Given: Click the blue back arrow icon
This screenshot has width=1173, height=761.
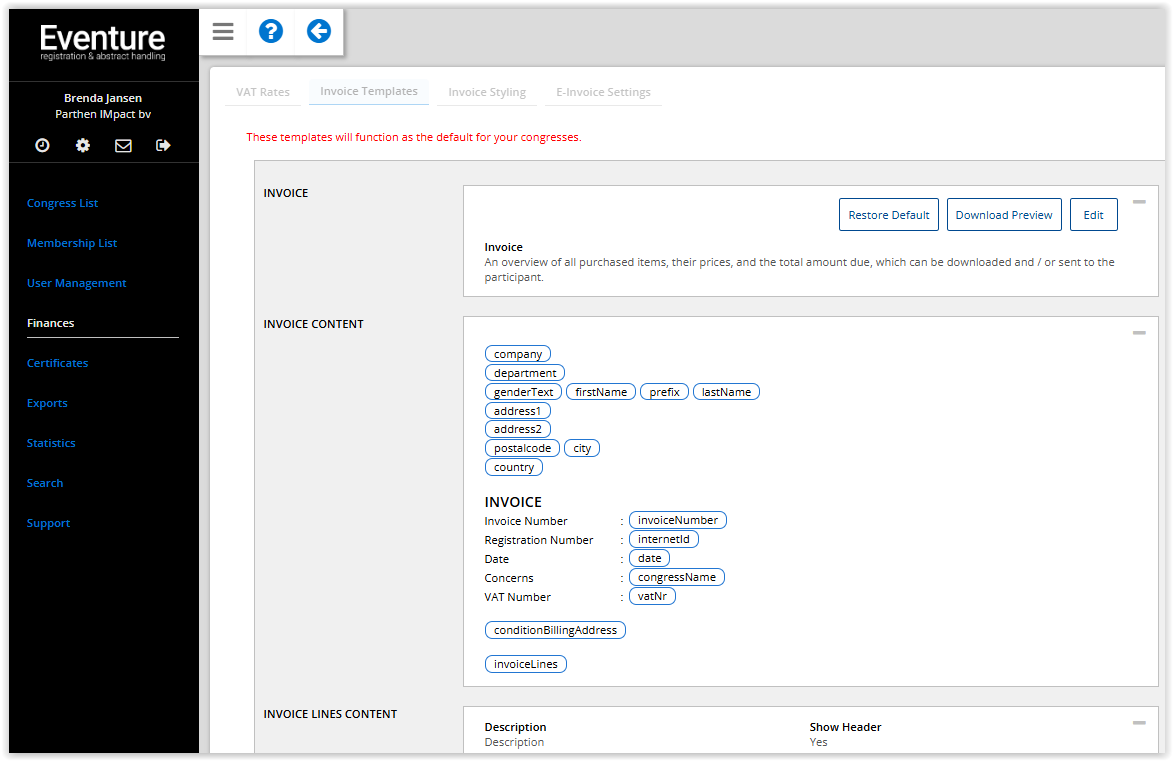Looking at the screenshot, I should coord(318,32).
